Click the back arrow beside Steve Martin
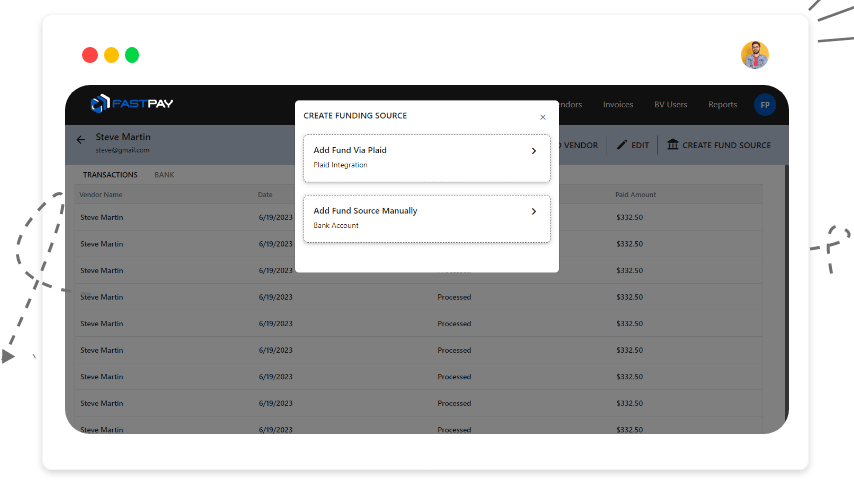The image size is (854, 483). (x=81, y=140)
